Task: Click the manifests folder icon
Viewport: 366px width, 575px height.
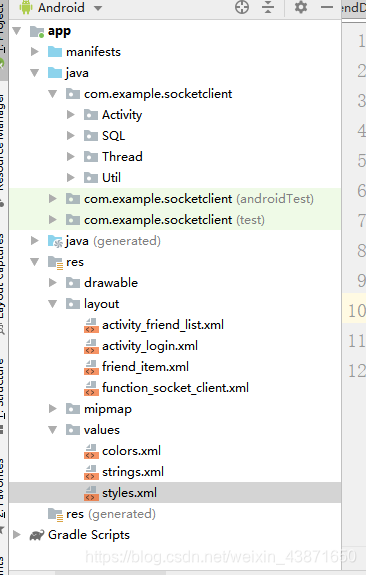Action: pyautogui.click(x=55, y=52)
